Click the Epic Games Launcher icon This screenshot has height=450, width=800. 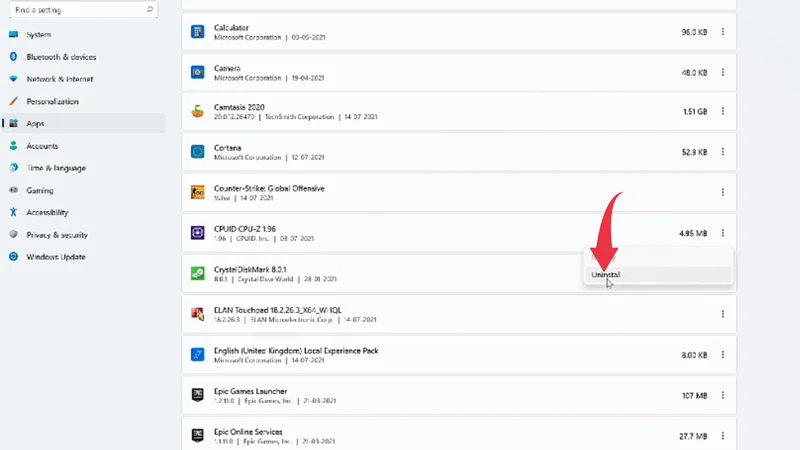coord(197,395)
